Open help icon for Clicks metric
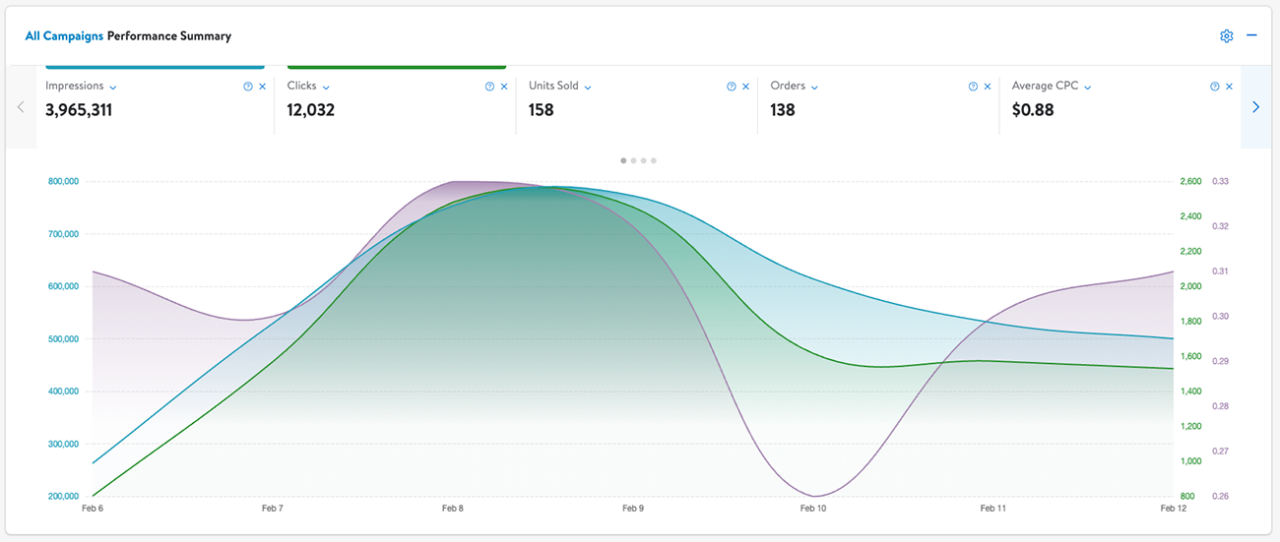The image size is (1280, 542). (x=490, y=87)
